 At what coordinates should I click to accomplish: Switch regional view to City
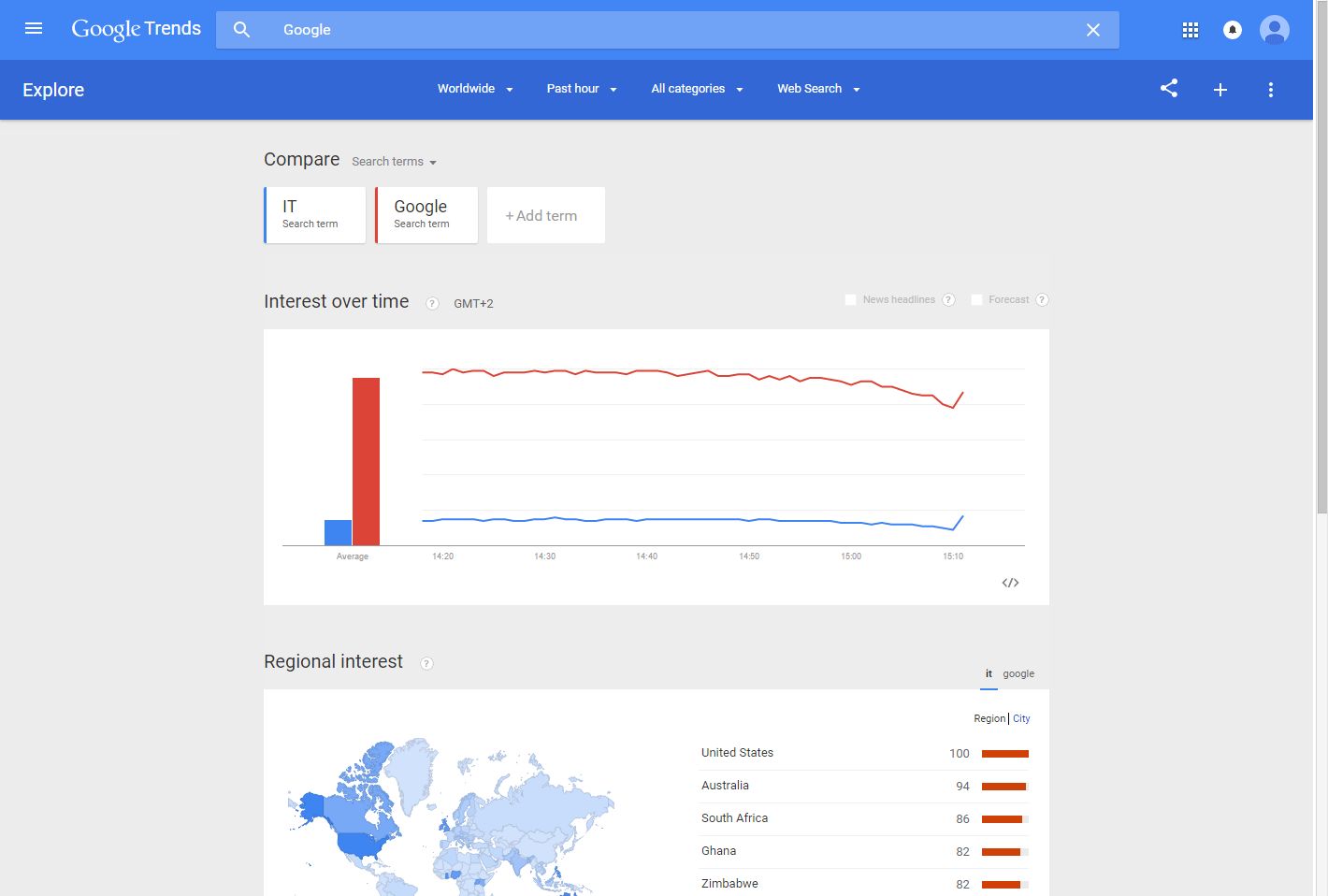pos(1021,718)
